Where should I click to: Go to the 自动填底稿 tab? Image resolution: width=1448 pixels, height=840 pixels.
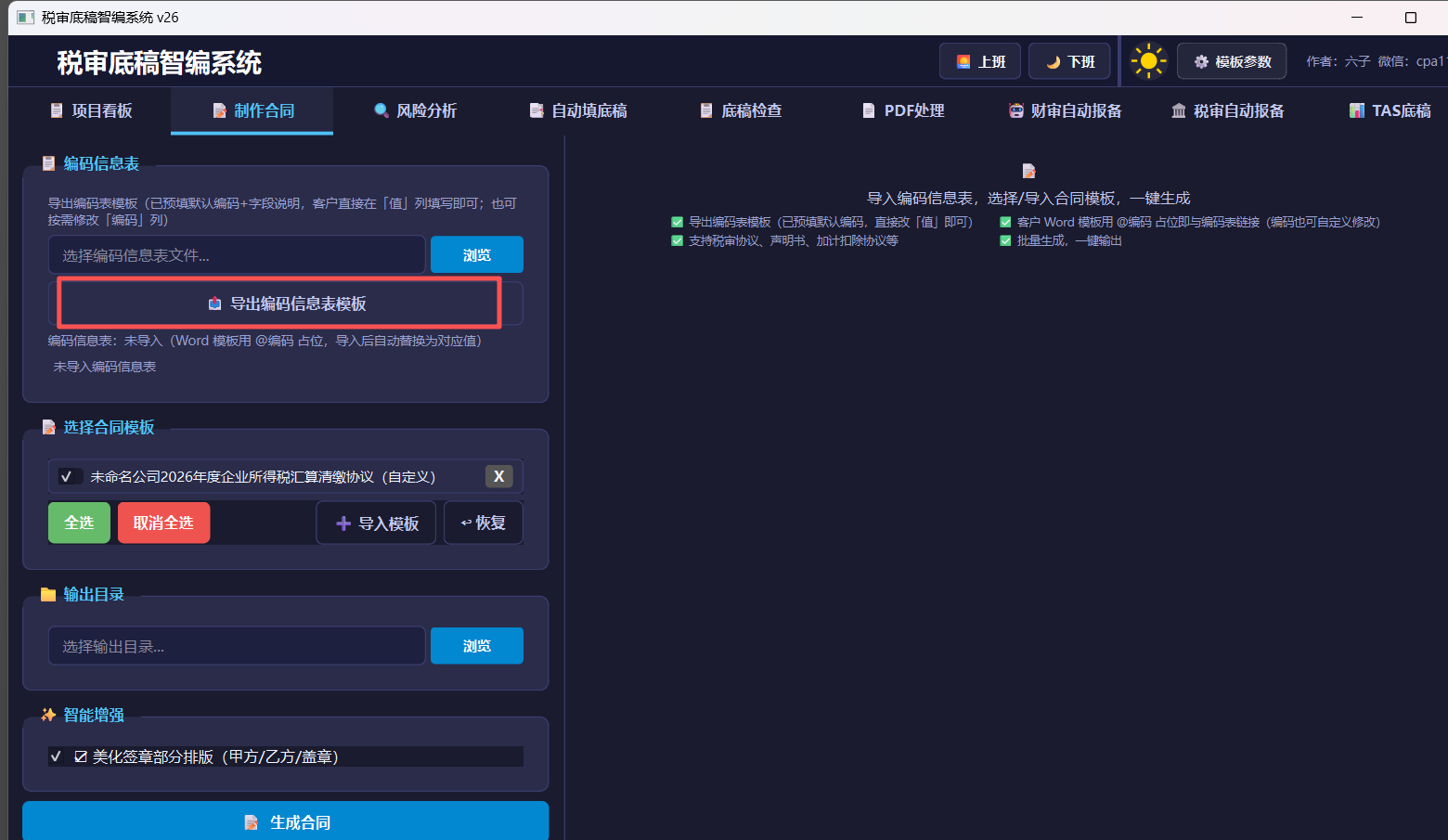point(577,110)
